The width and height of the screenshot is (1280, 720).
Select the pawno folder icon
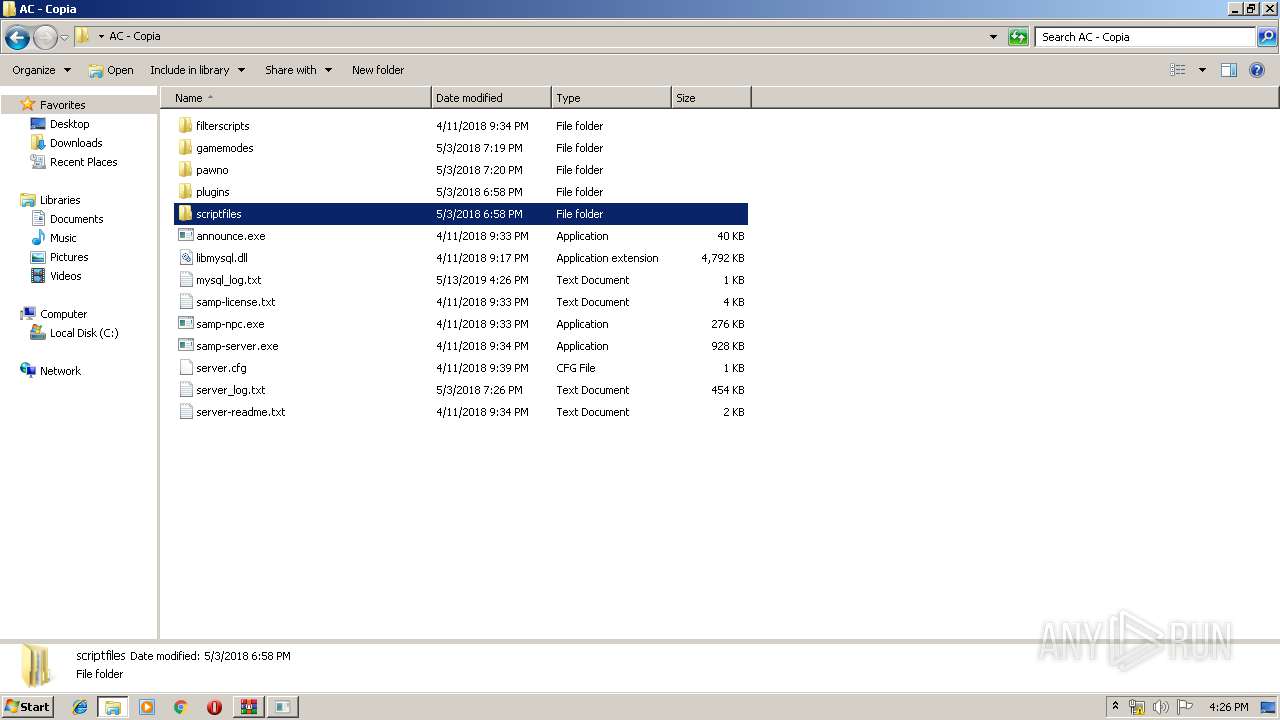185,170
